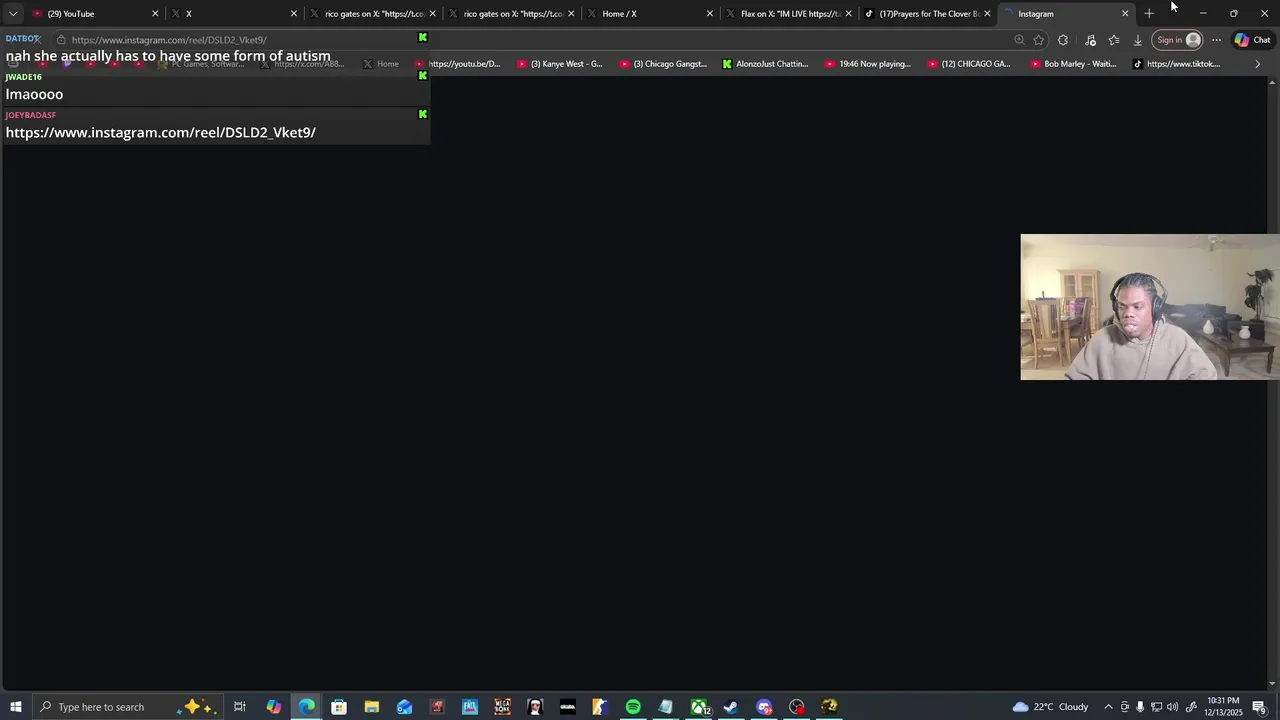This screenshot has height=720, width=1280.
Task: Open the 22°C Cloudy weather widget
Action: click(1050, 707)
